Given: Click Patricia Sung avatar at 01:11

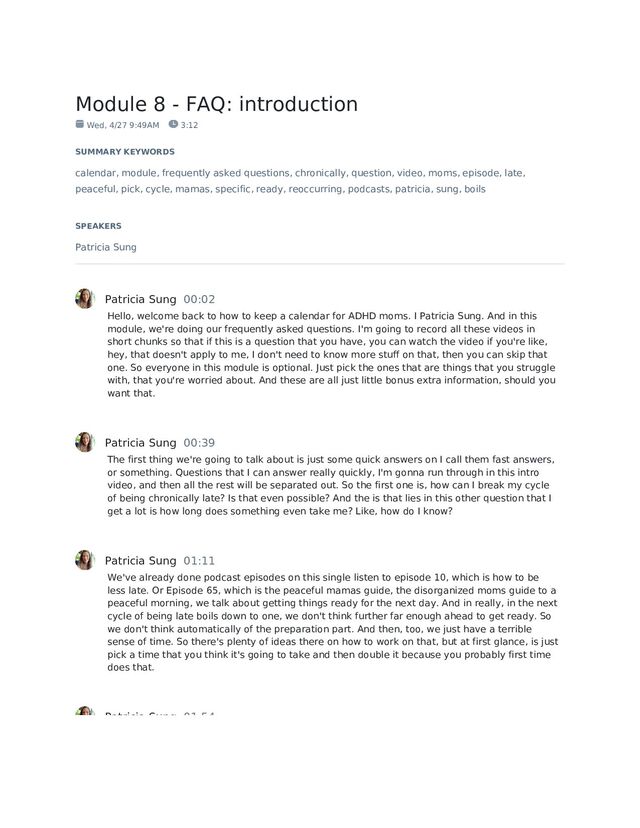Looking at the screenshot, I should click(x=84, y=560).
